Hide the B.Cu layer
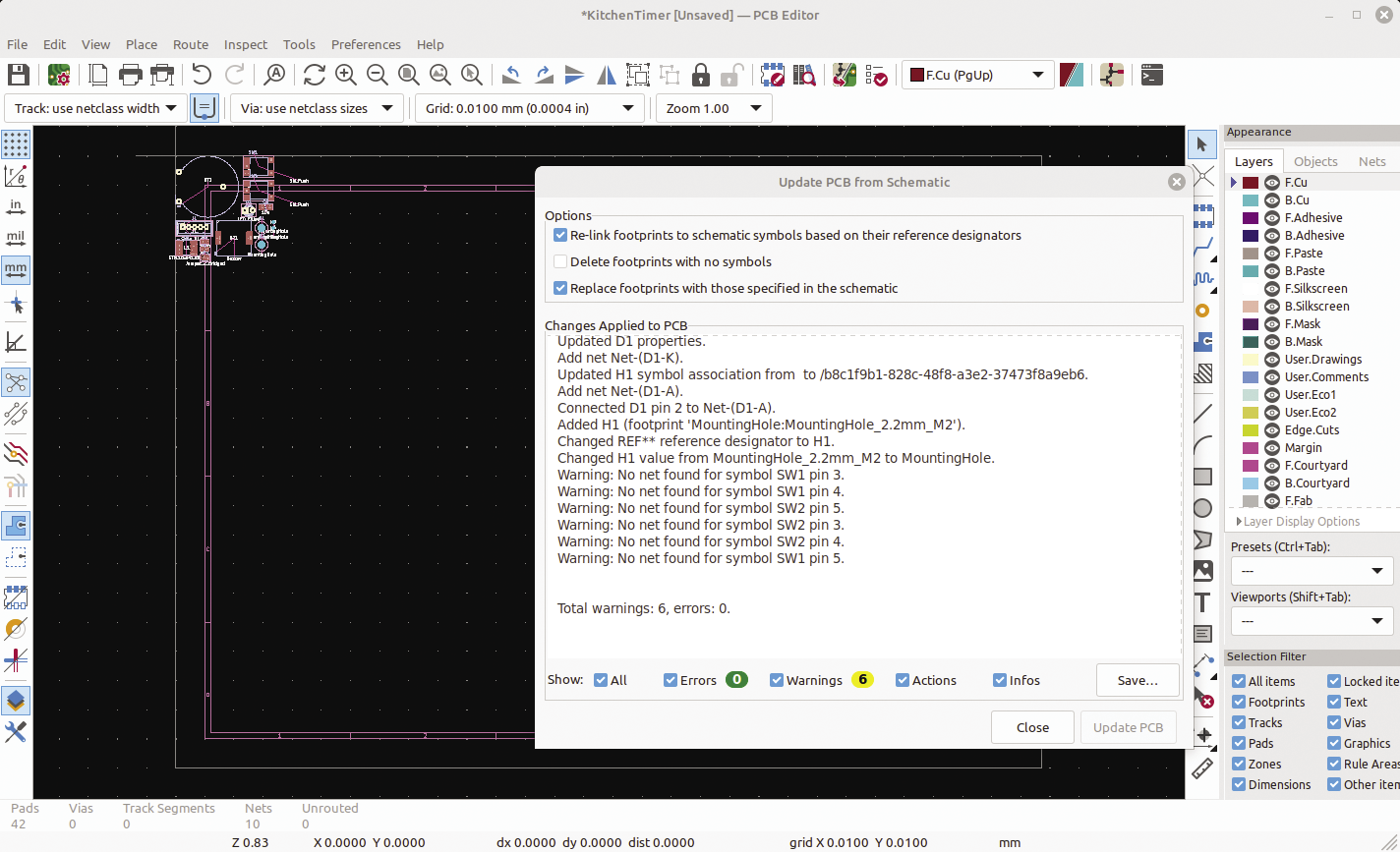The height and width of the screenshot is (852, 1400). [x=1271, y=200]
